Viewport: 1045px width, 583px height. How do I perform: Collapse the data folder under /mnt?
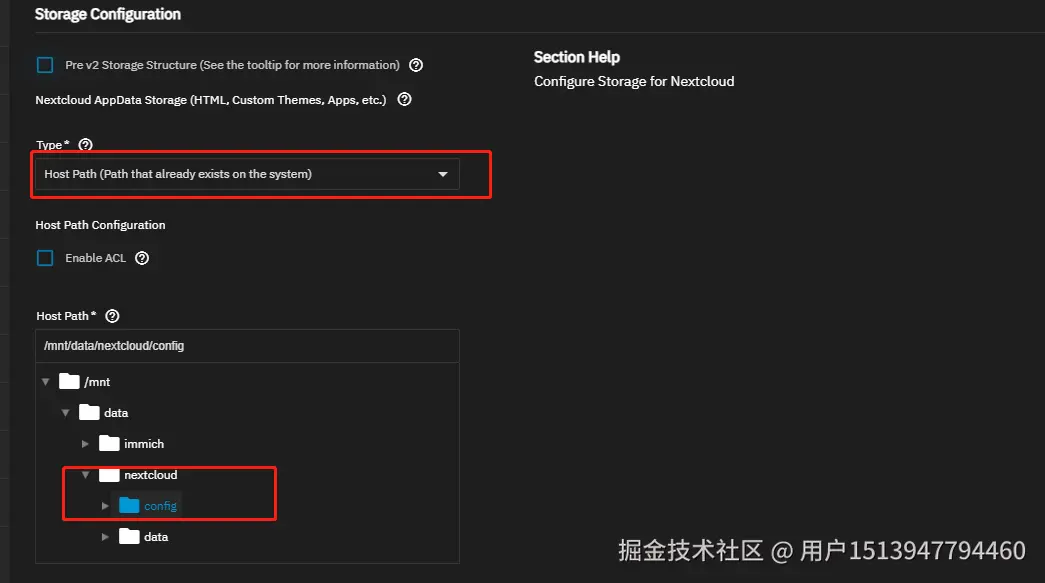click(x=65, y=413)
